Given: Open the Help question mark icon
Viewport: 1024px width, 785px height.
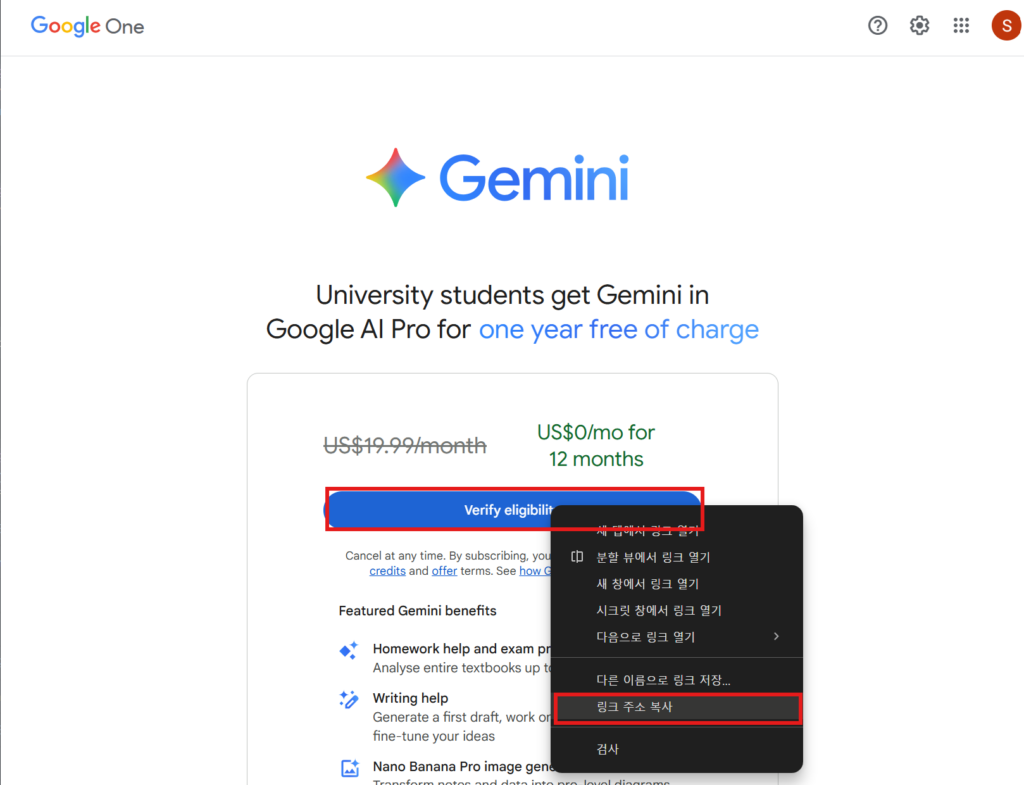Looking at the screenshot, I should point(877,26).
